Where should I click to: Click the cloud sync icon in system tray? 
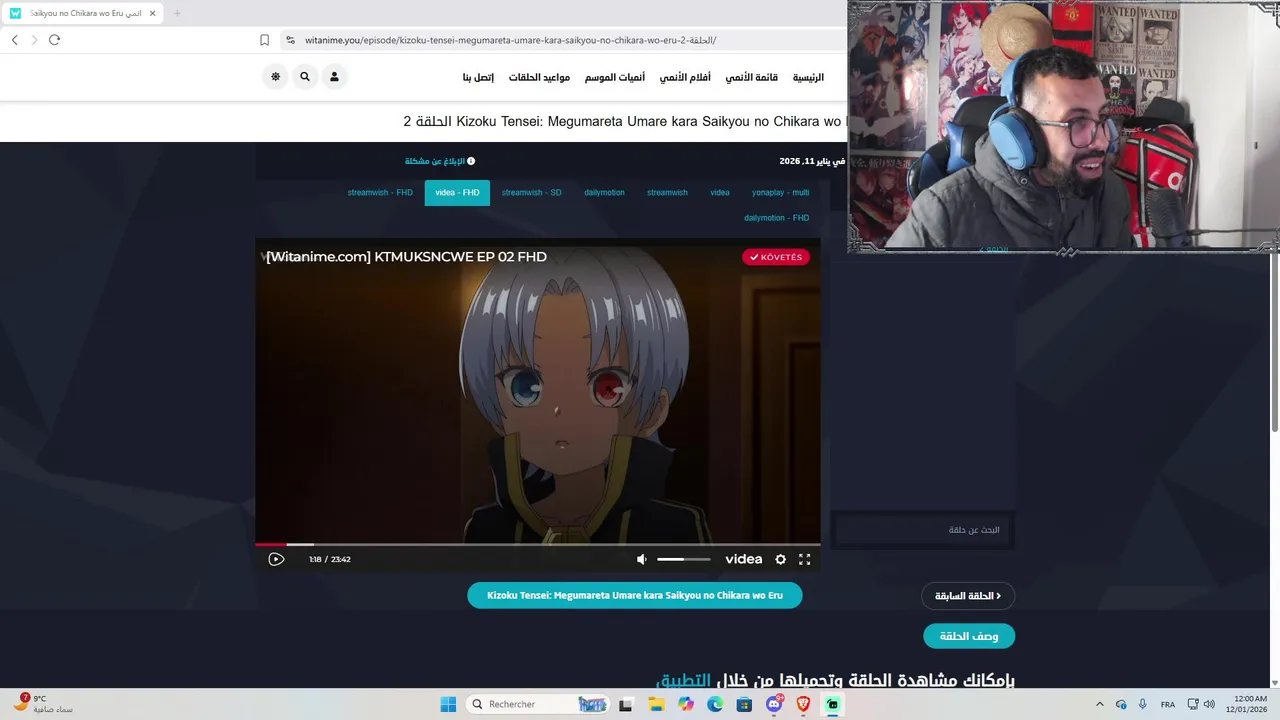tap(1121, 704)
